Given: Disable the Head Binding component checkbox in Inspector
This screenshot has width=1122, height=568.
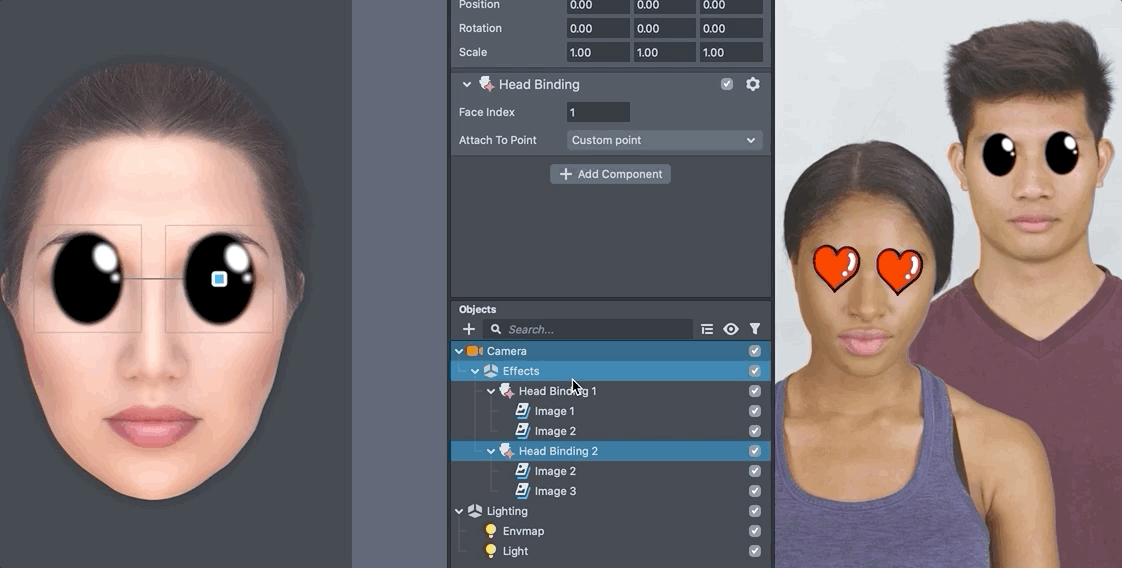Looking at the screenshot, I should coord(727,85).
